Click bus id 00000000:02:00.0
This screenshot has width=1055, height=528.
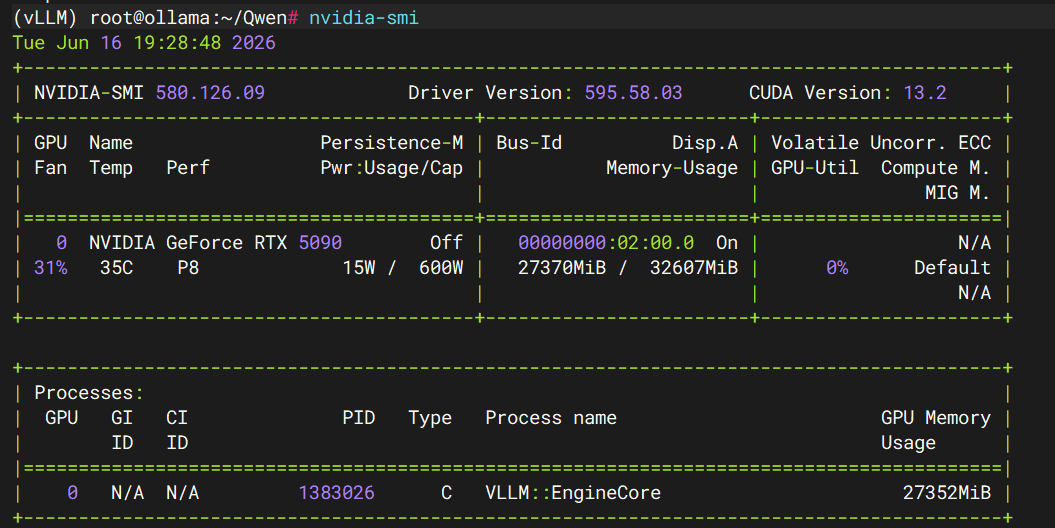[x=606, y=243]
